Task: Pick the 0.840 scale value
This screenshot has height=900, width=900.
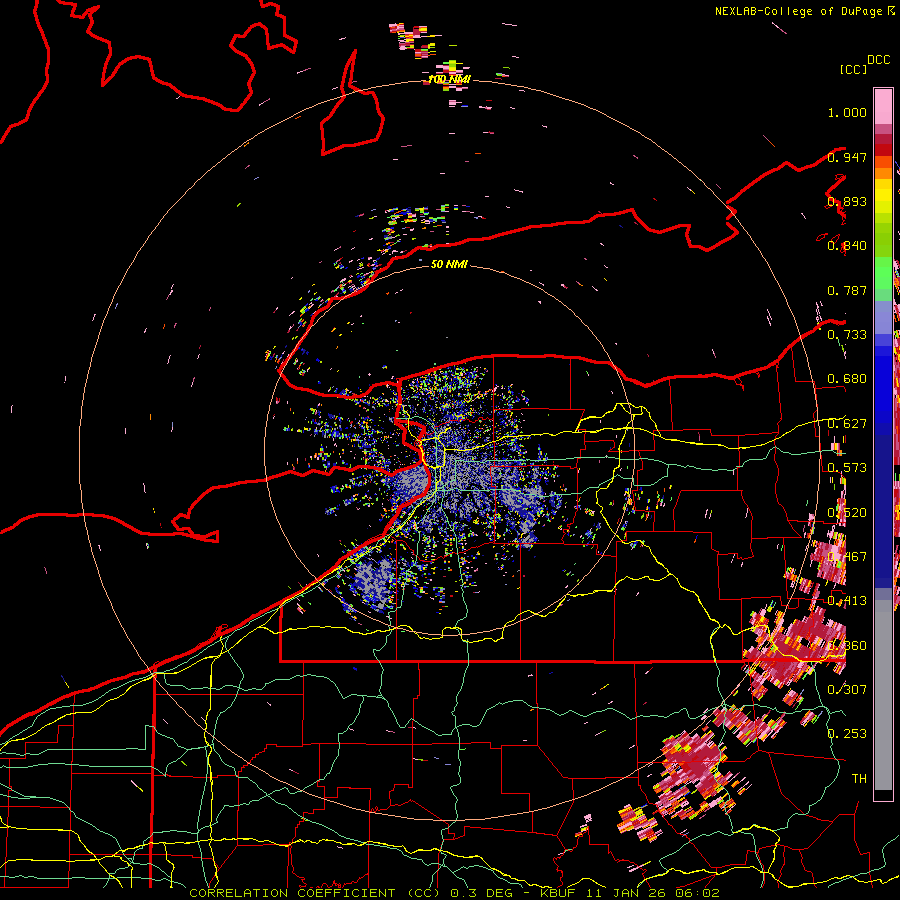Action: click(x=847, y=246)
